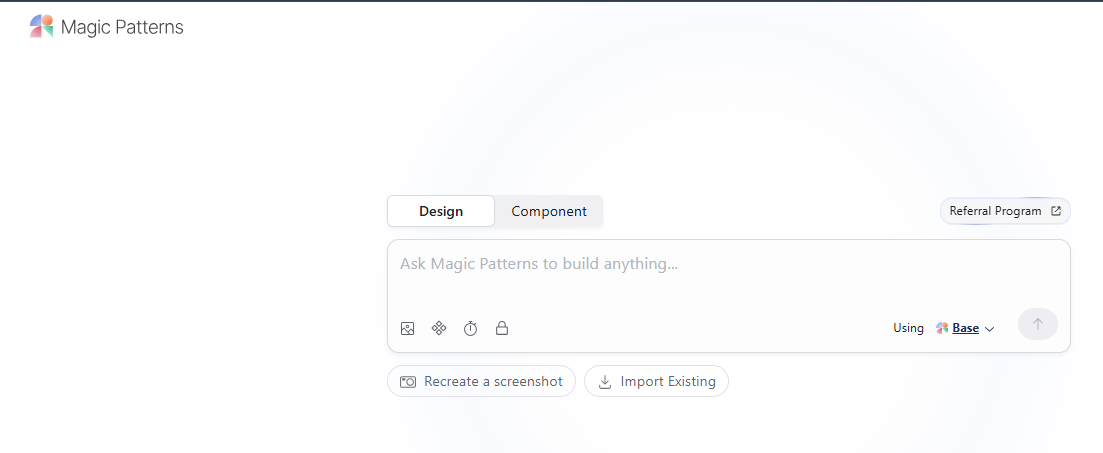Click the colorful Base preset logo
The width and height of the screenshot is (1103, 453).
pos(942,328)
